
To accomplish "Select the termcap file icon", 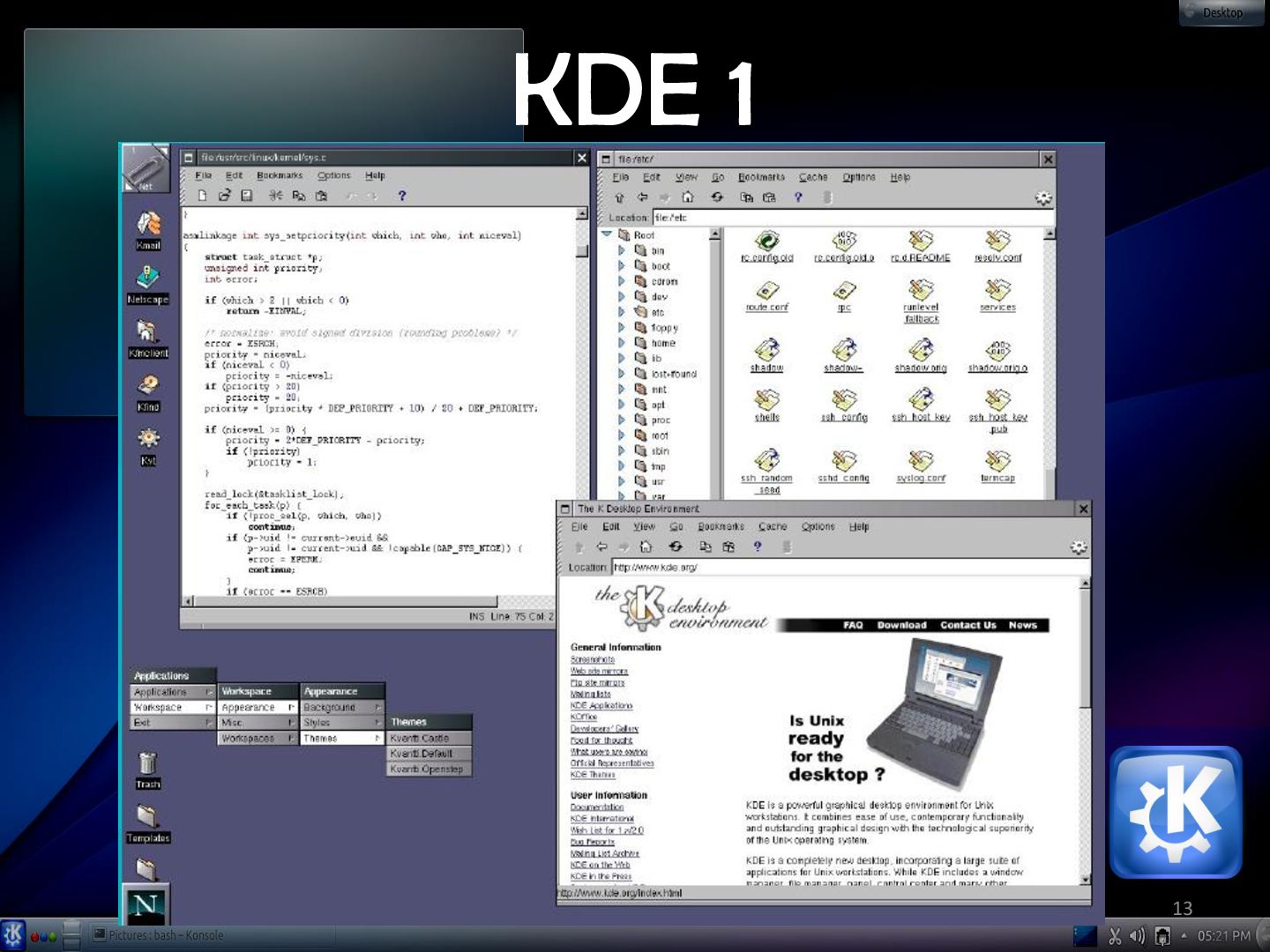I will click(x=997, y=466).
